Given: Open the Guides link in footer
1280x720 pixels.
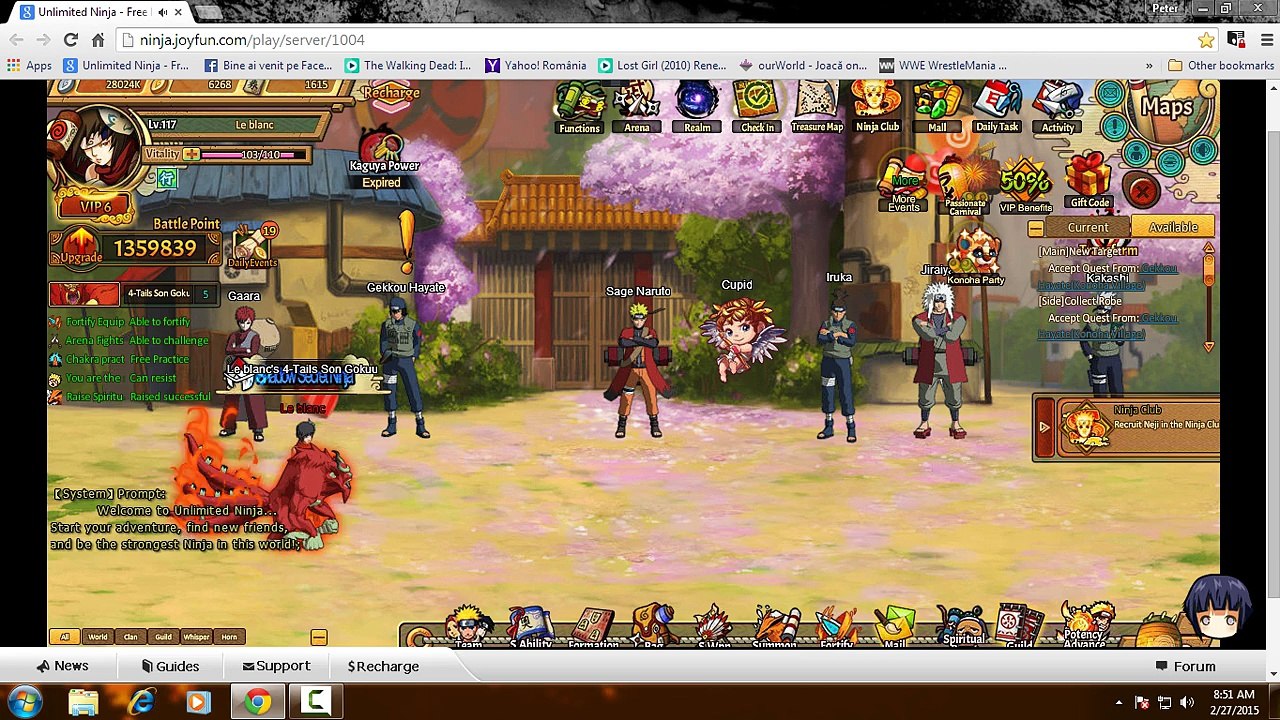Looking at the screenshot, I should pyautogui.click(x=170, y=666).
